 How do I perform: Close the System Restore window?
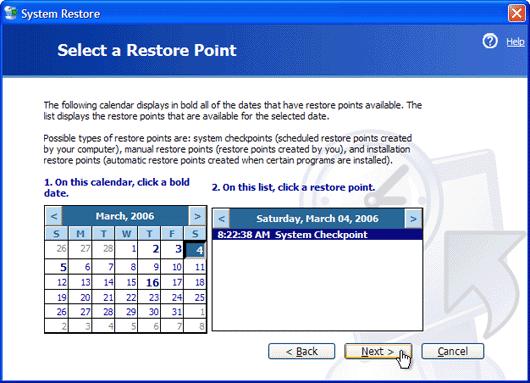pyautogui.click(x=516, y=13)
